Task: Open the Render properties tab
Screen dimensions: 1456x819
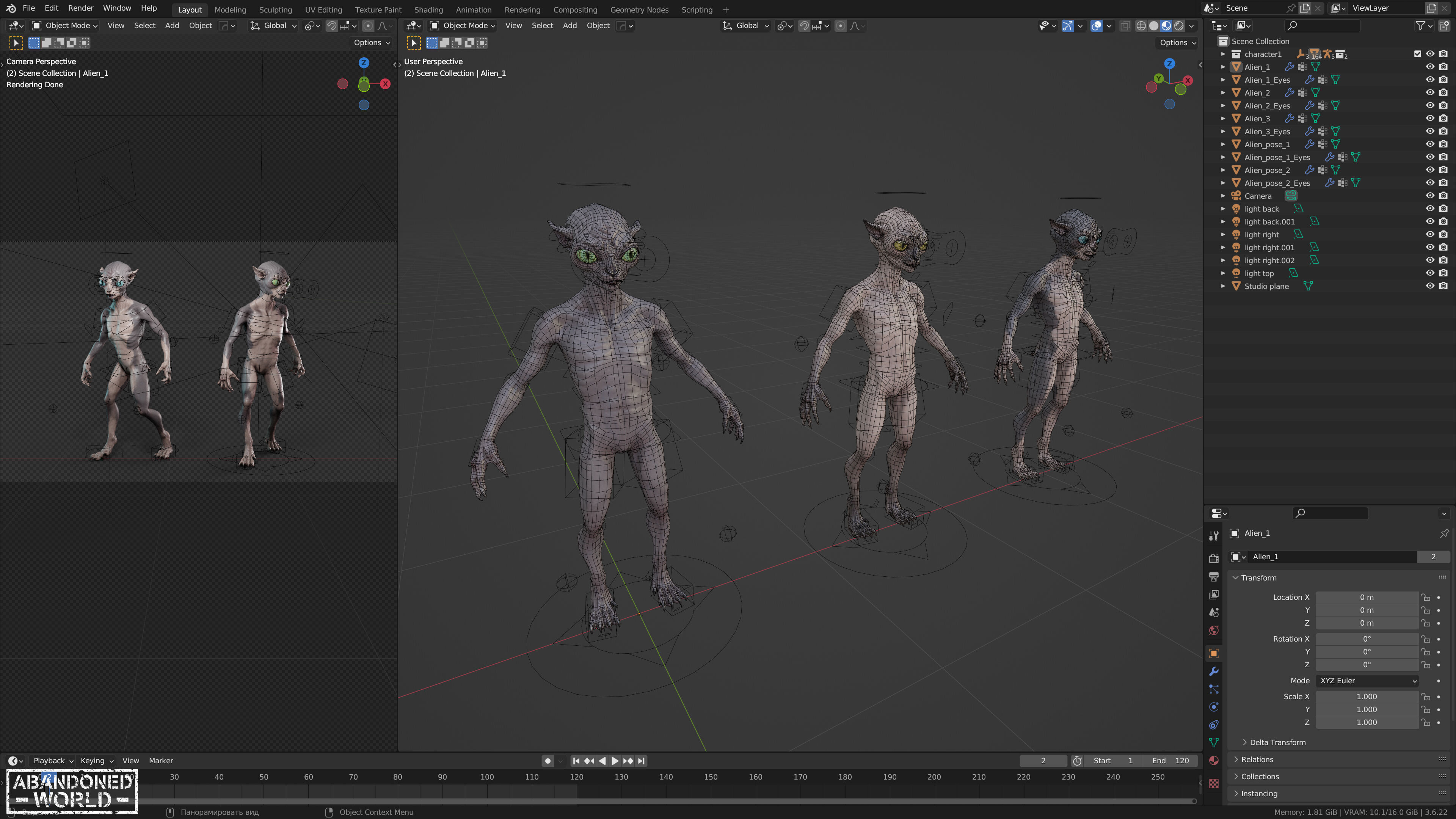Action: pos(1213,559)
